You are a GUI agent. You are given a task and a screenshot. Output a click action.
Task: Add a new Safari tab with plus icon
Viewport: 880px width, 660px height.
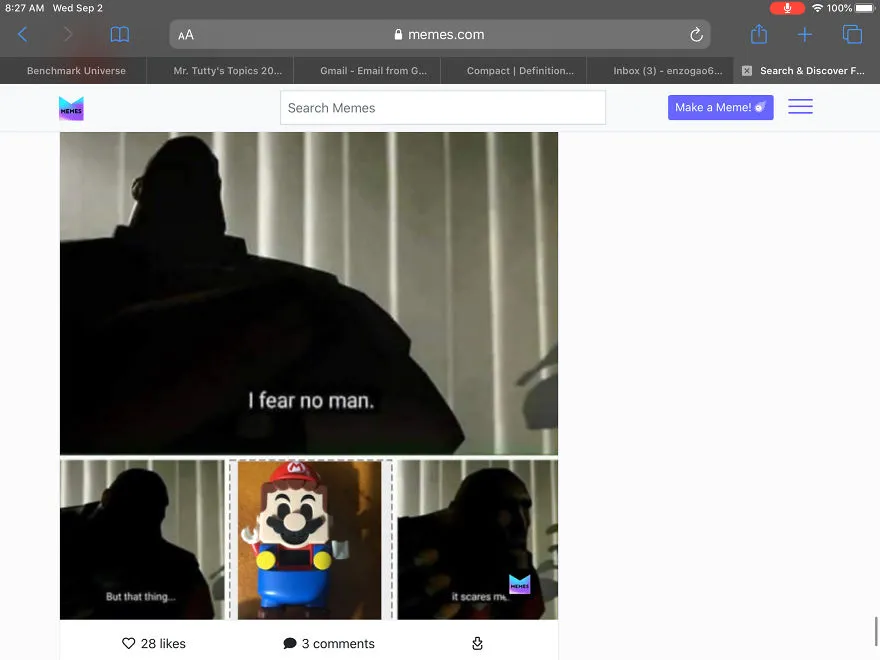coord(804,35)
